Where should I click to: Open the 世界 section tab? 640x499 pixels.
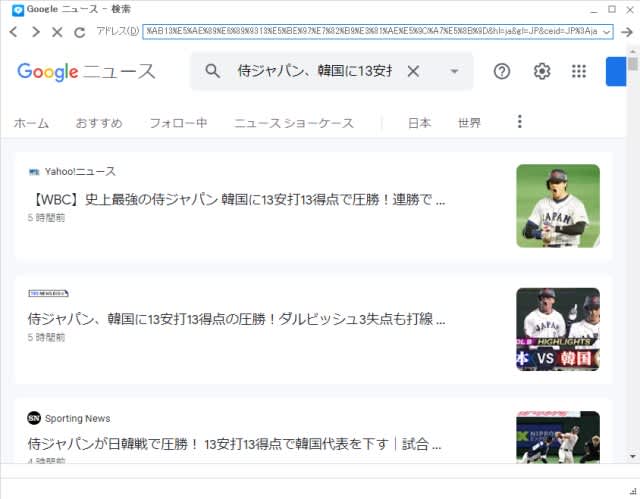tap(469, 123)
